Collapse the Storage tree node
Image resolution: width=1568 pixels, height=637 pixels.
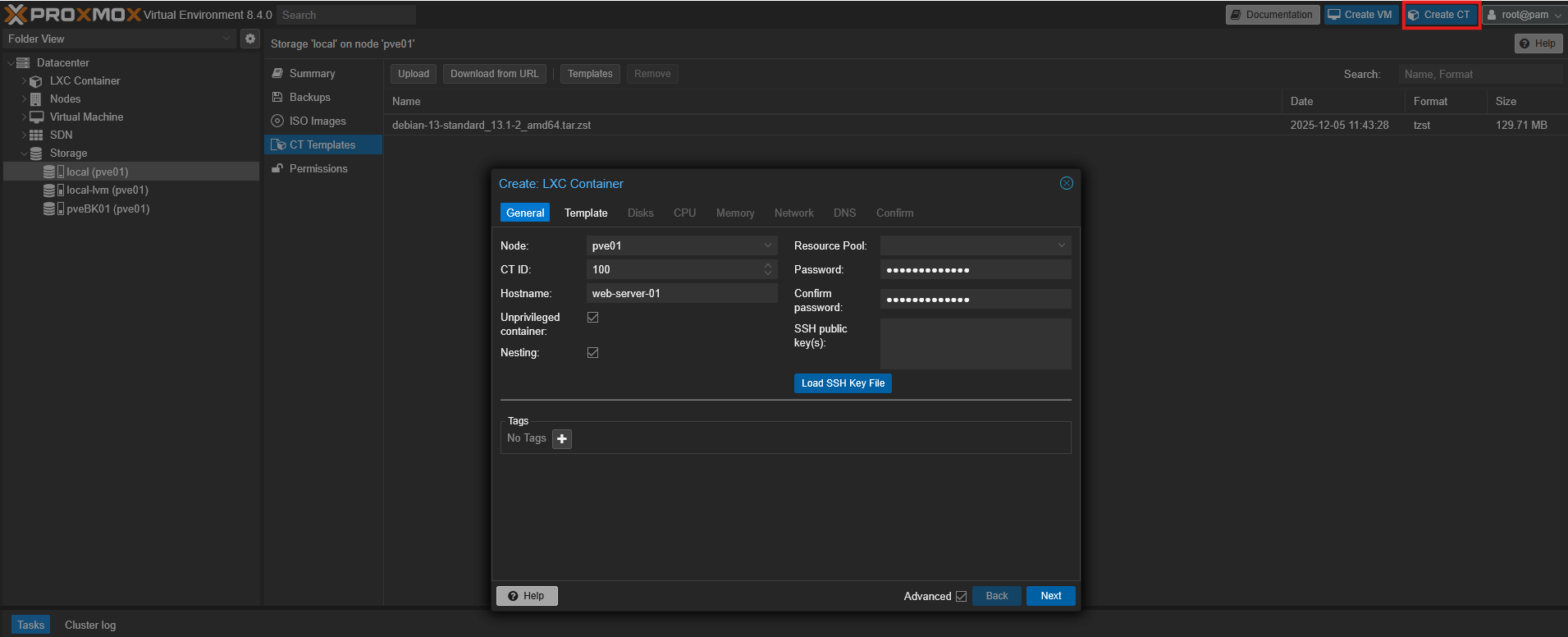click(24, 154)
